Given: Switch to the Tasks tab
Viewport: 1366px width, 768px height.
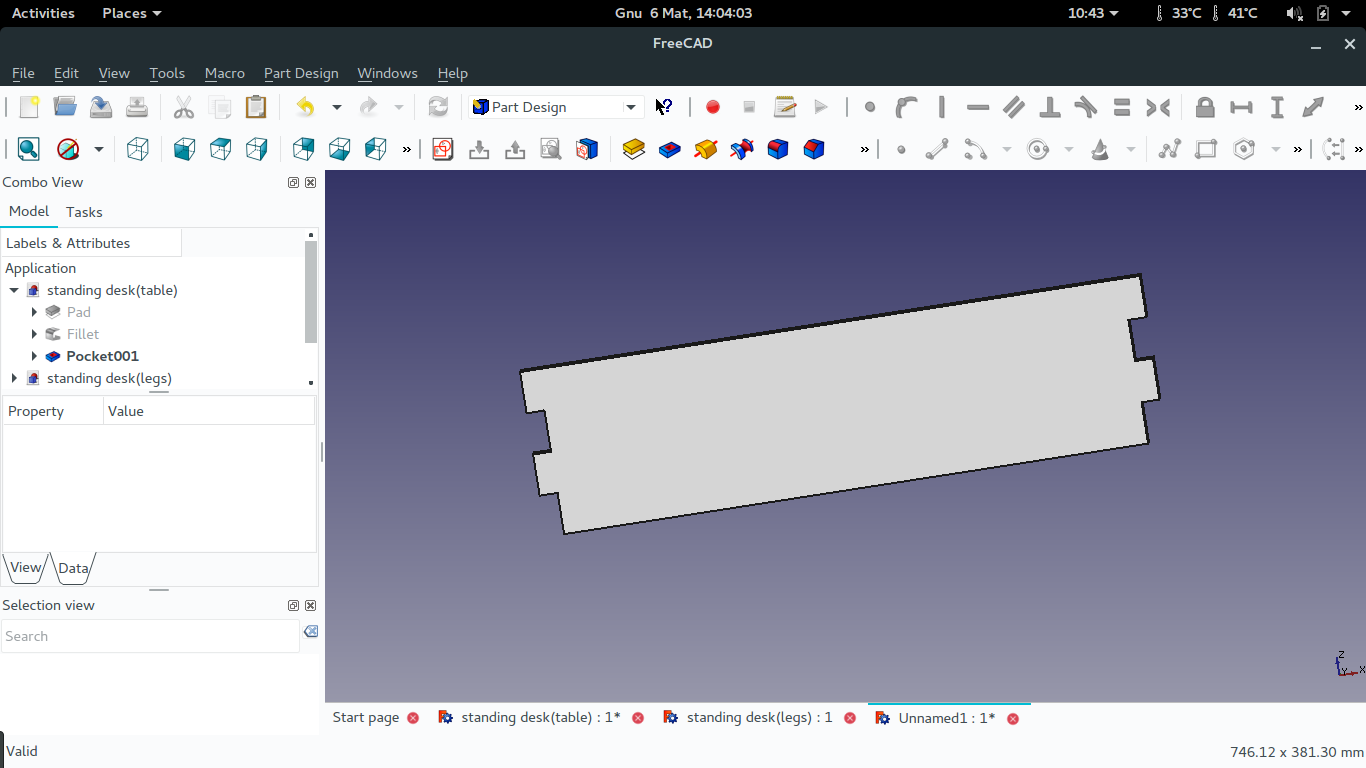Looking at the screenshot, I should point(84,211).
